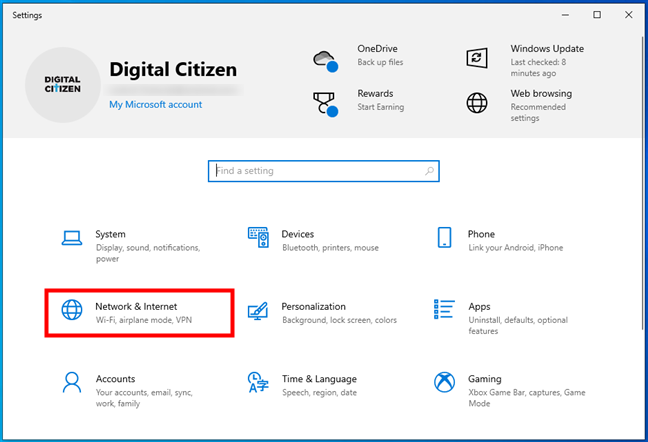This screenshot has height=442, width=648.
Task: Click 'Background, lock screen, colors' description
Action: pos(339,320)
